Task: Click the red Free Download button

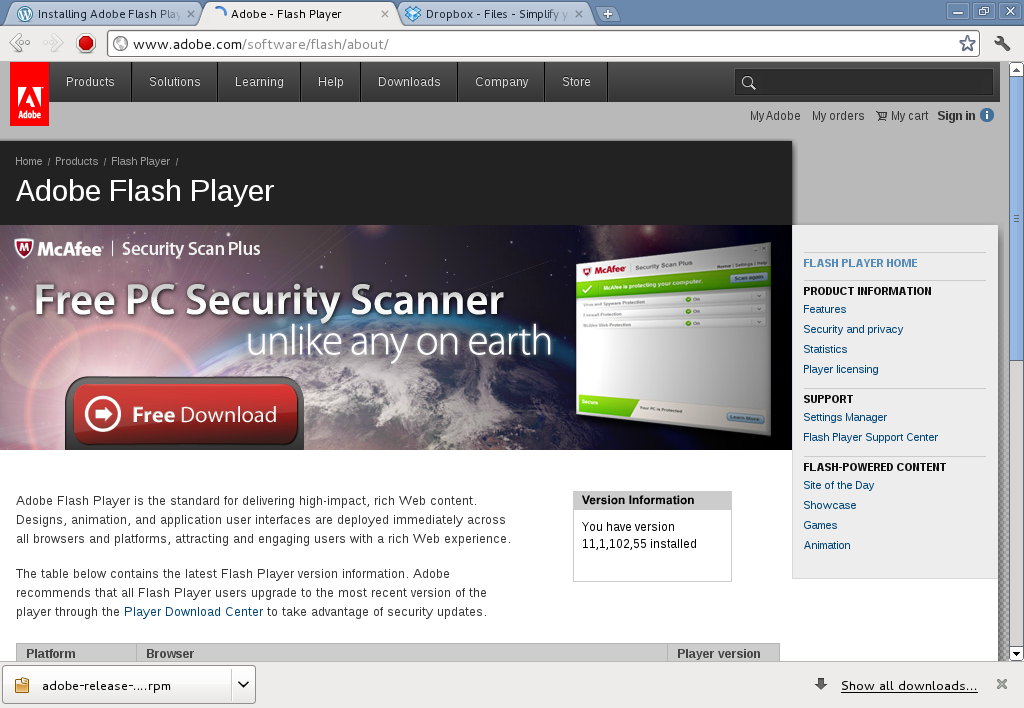Action: click(185, 414)
